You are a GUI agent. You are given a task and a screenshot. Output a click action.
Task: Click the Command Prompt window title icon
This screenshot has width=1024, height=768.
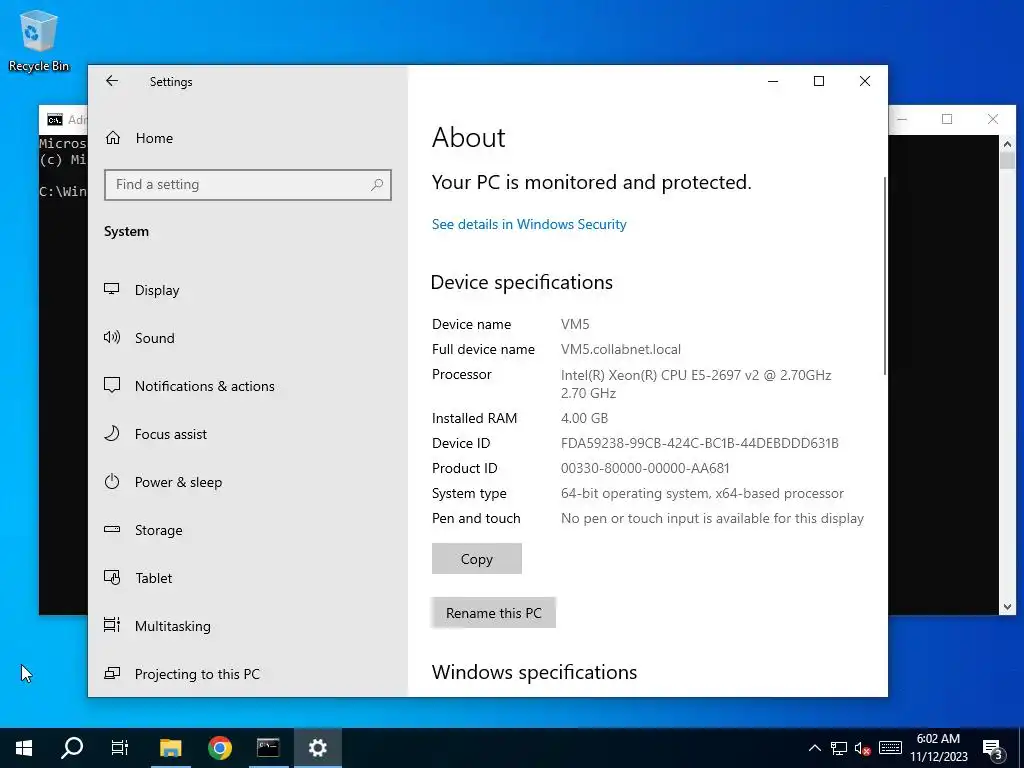(55, 120)
